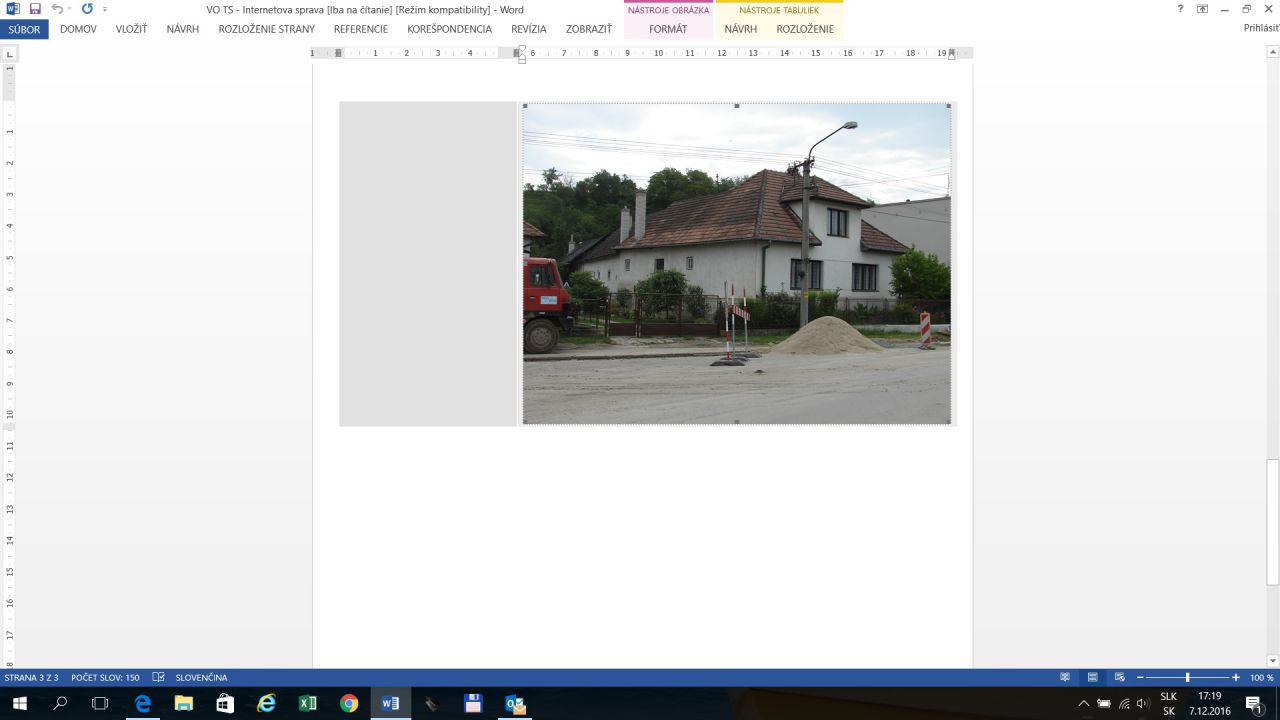
Task: Click the proofing errors book icon
Action: click(x=158, y=678)
